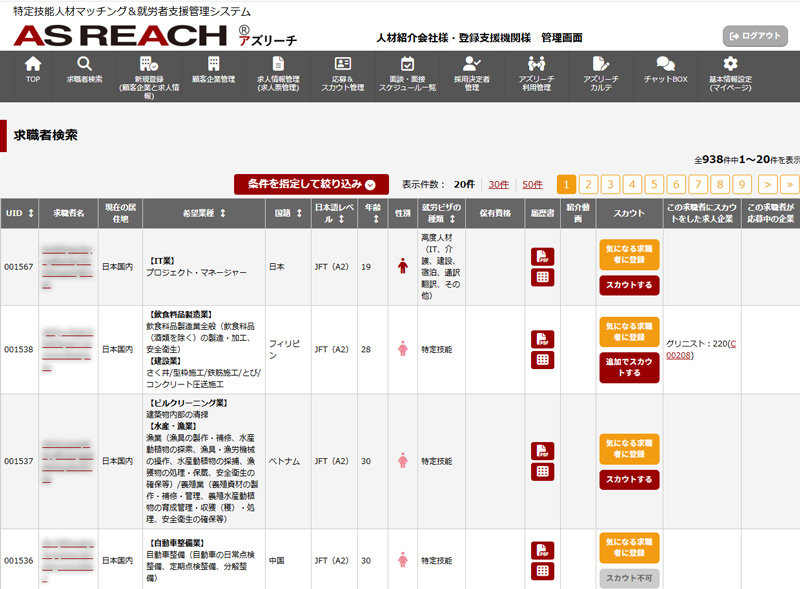The image size is (800, 589).
Task: Click female gender icon in row 001538
Action: click(403, 349)
